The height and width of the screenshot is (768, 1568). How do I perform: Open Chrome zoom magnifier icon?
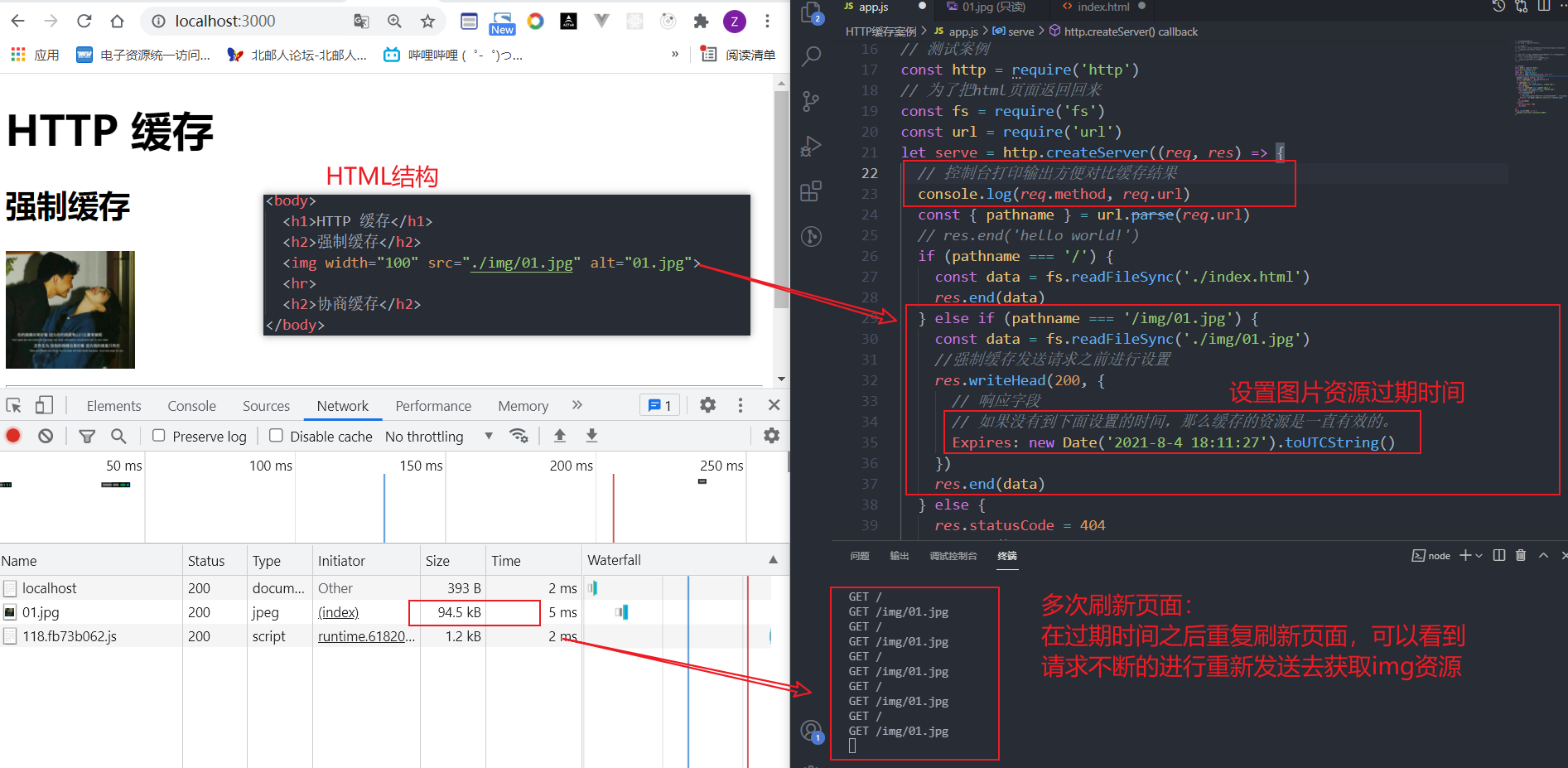[x=394, y=22]
